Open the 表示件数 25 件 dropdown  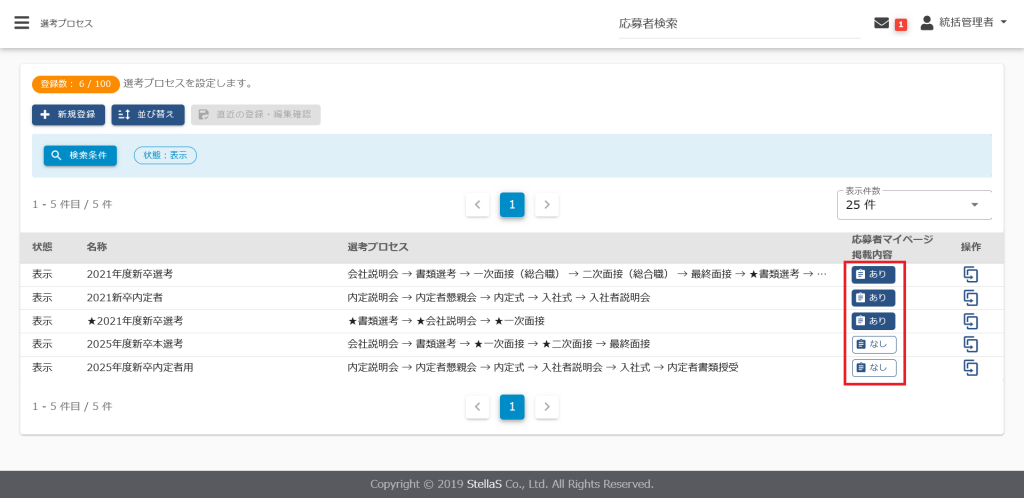pyautogui.click(x=913, y=205)
